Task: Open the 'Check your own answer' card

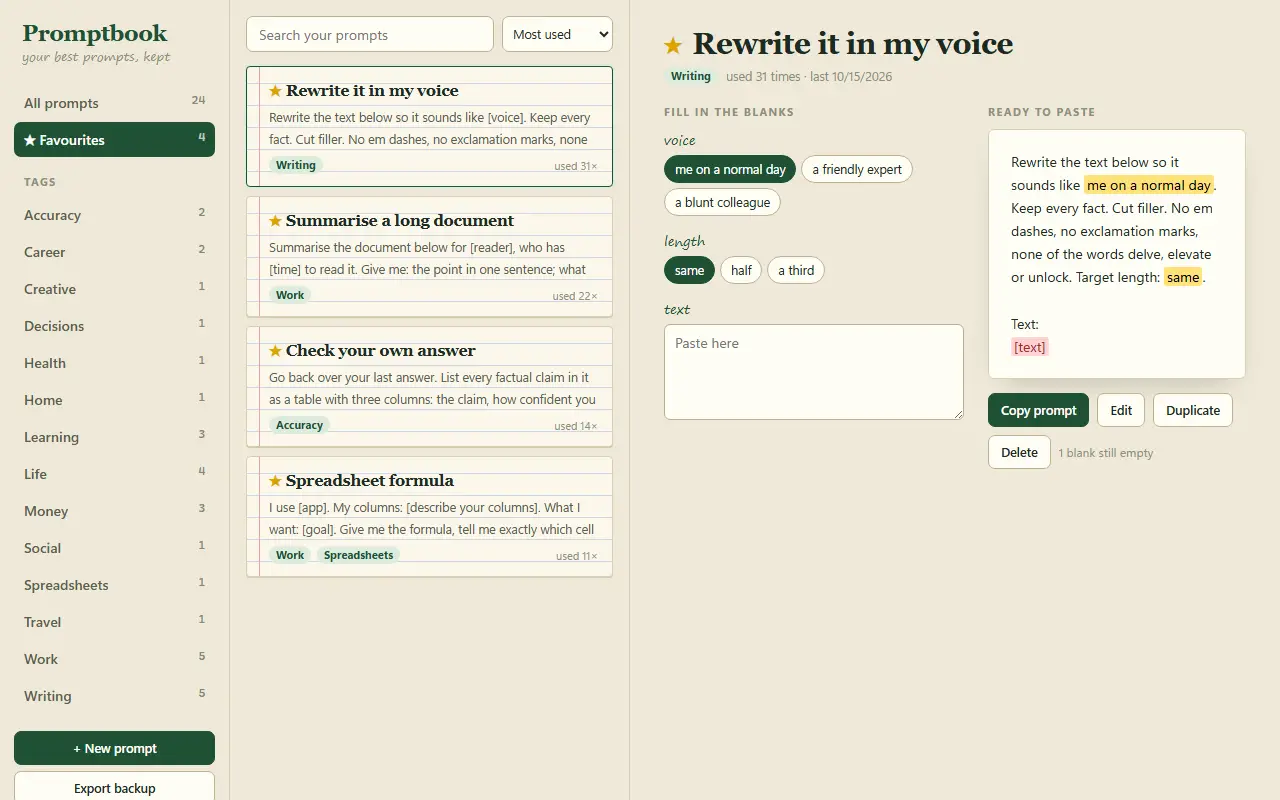Action: pos(429,386)
